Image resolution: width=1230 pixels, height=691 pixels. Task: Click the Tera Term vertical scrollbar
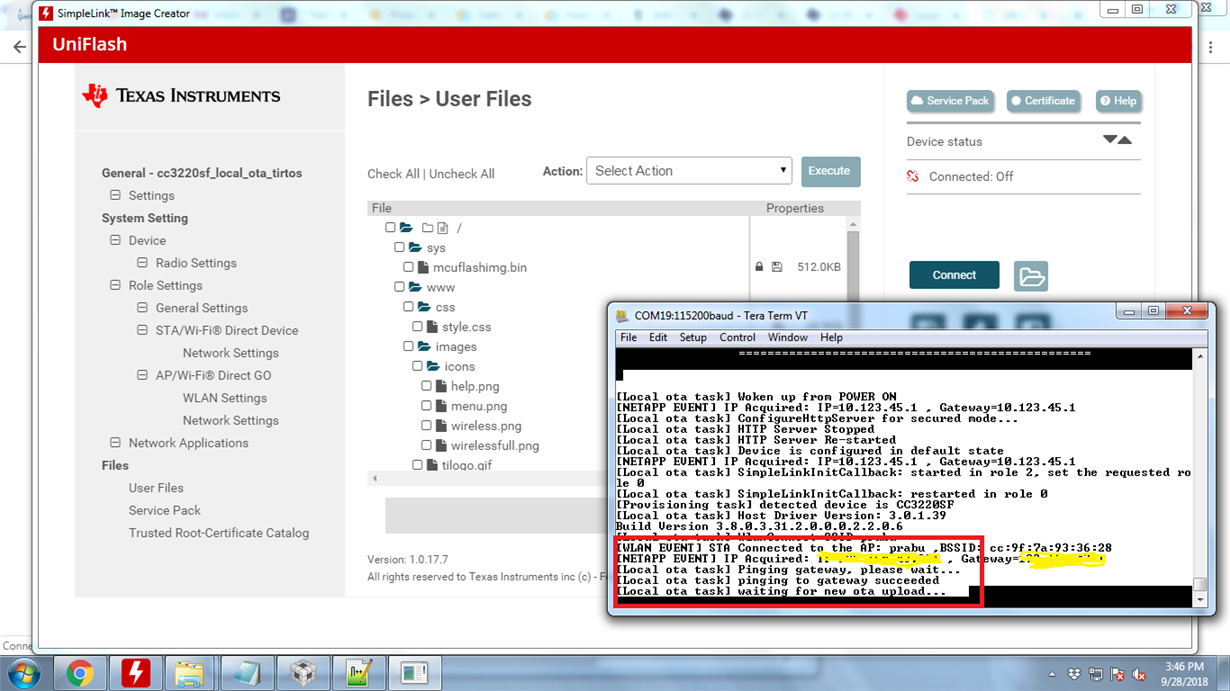1200,476
